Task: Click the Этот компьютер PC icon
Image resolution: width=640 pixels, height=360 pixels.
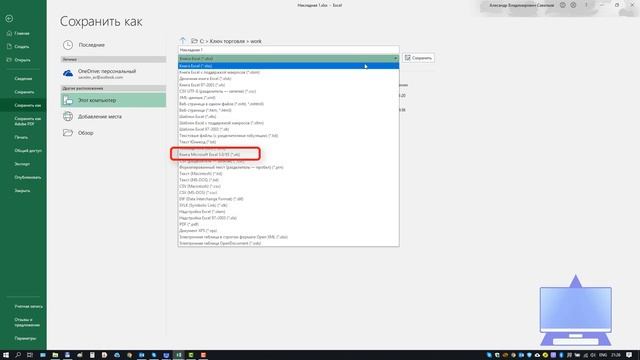Action: point(68,100)
